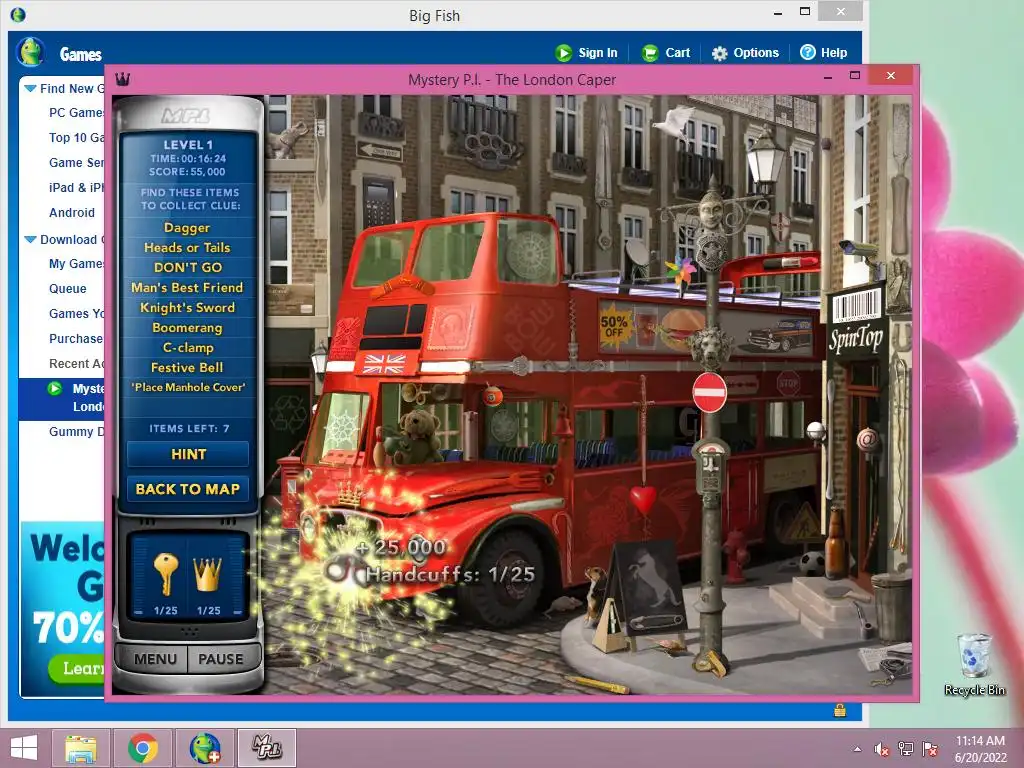Open Big Fish Game Manager taskbar icon
The height and width of the screenshot is (768, 1024).
pyautogui.click(x=204, y=748)
